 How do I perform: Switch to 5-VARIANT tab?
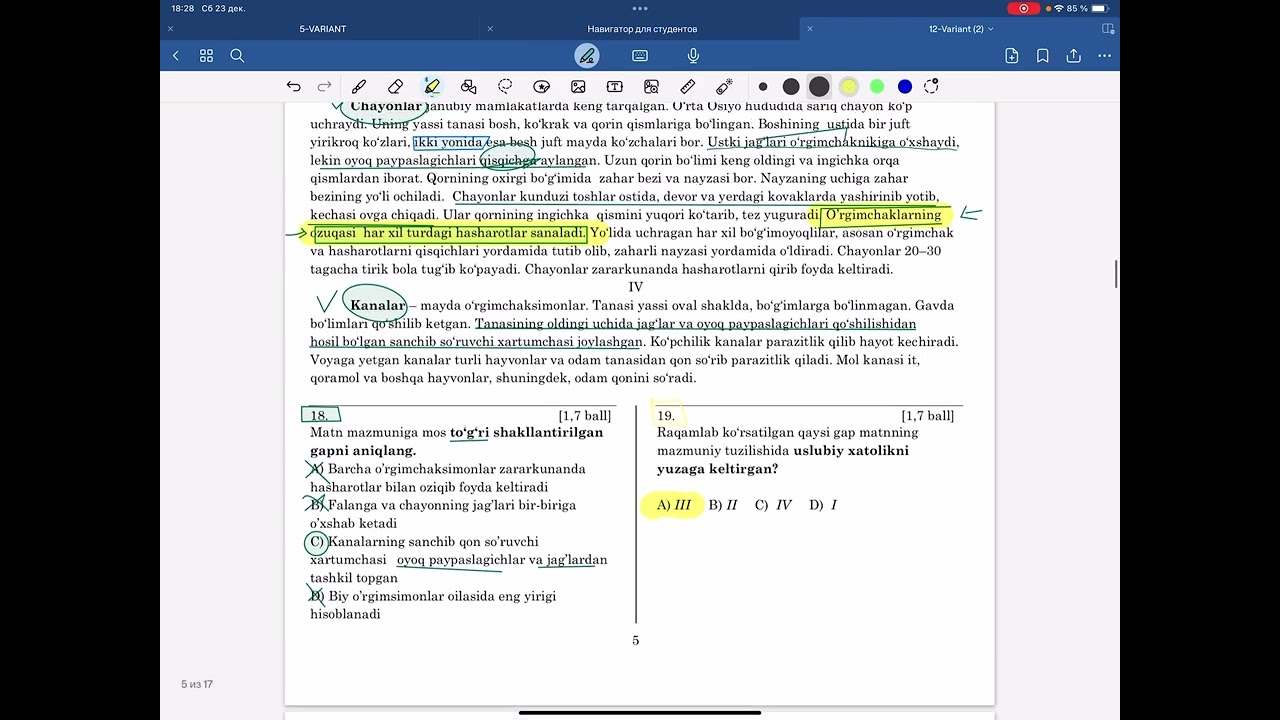click(x=323, y=29)
